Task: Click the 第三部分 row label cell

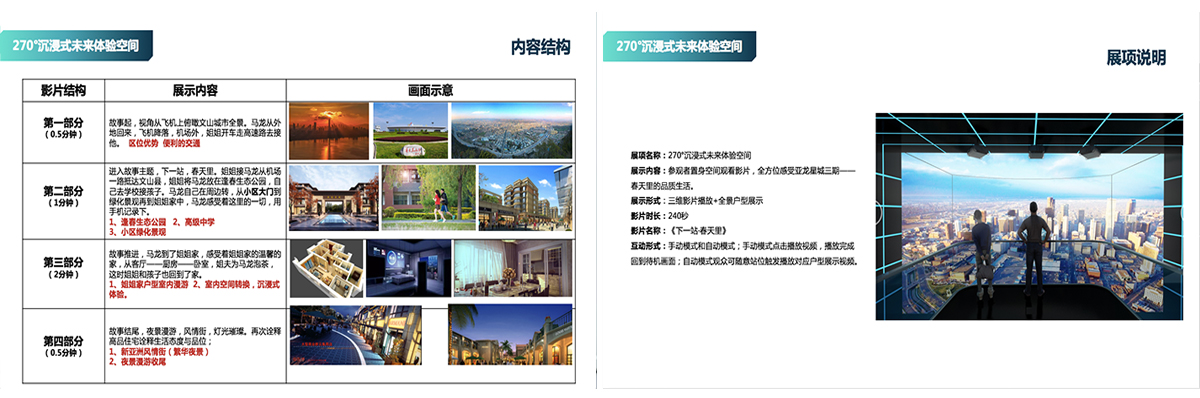Action: (x=63, y=269)
